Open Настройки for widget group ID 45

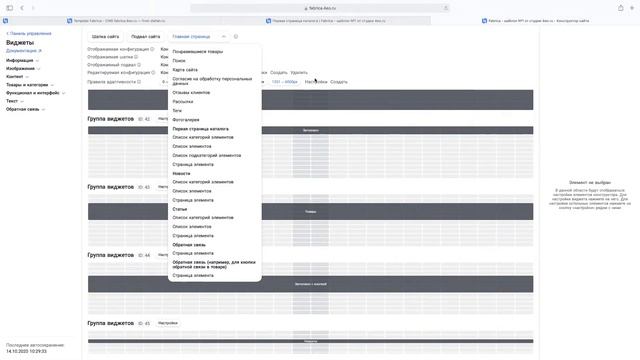click(168, 323)
